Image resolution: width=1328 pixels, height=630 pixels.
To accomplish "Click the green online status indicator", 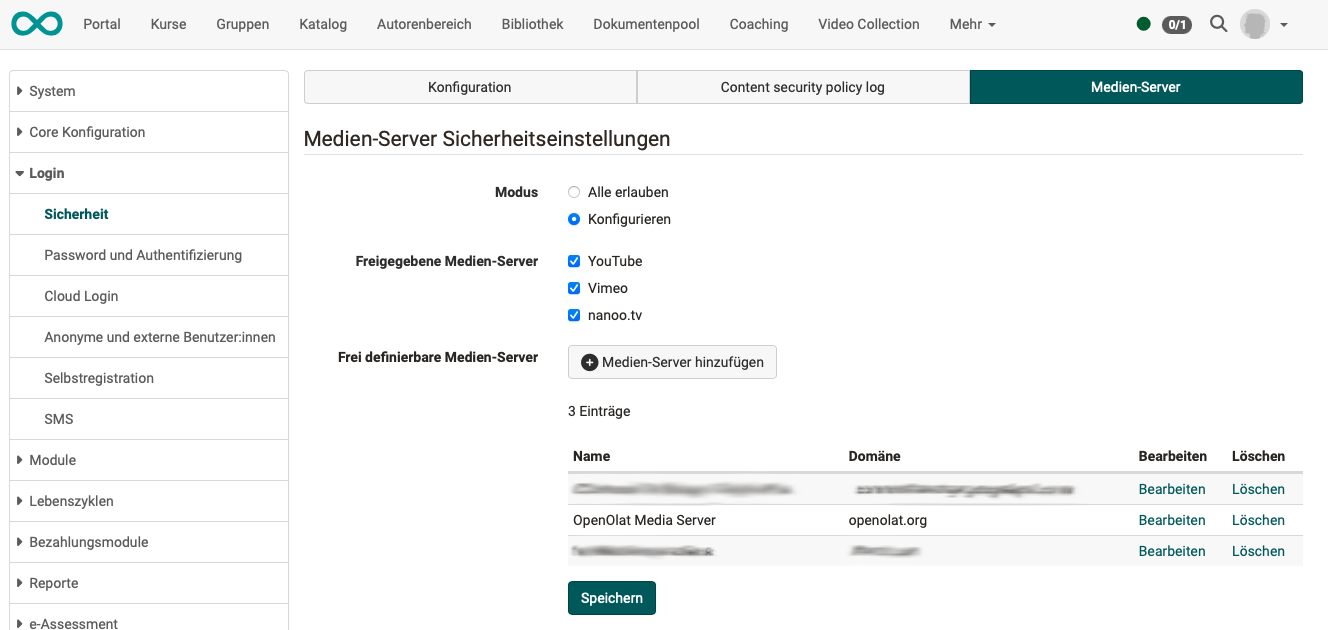I will 1143,23.
